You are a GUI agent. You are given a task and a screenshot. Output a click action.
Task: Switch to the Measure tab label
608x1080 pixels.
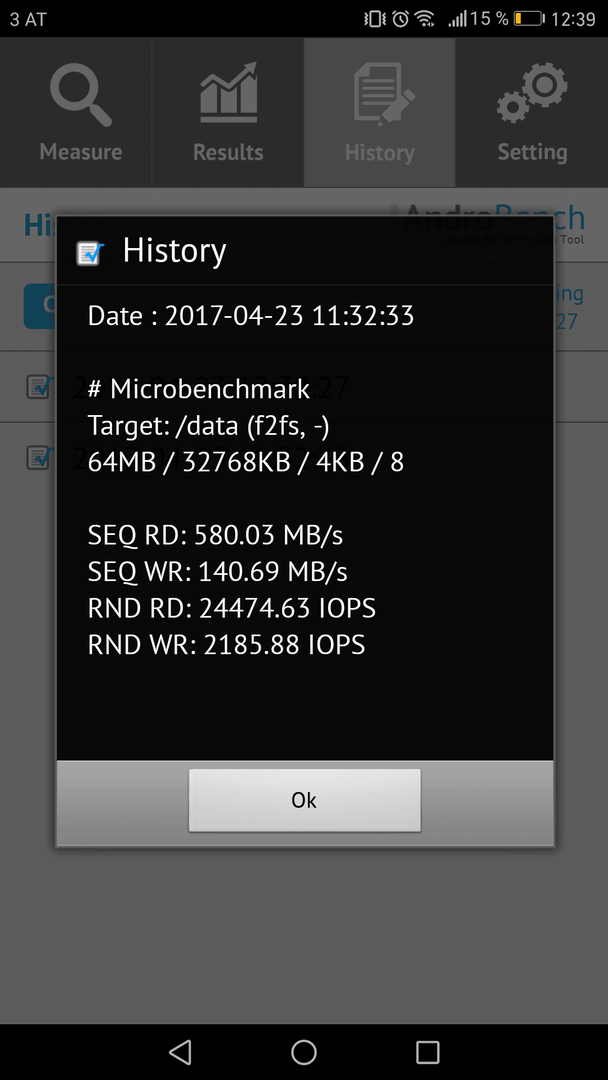pyautogui.click(x=81, y=152)
